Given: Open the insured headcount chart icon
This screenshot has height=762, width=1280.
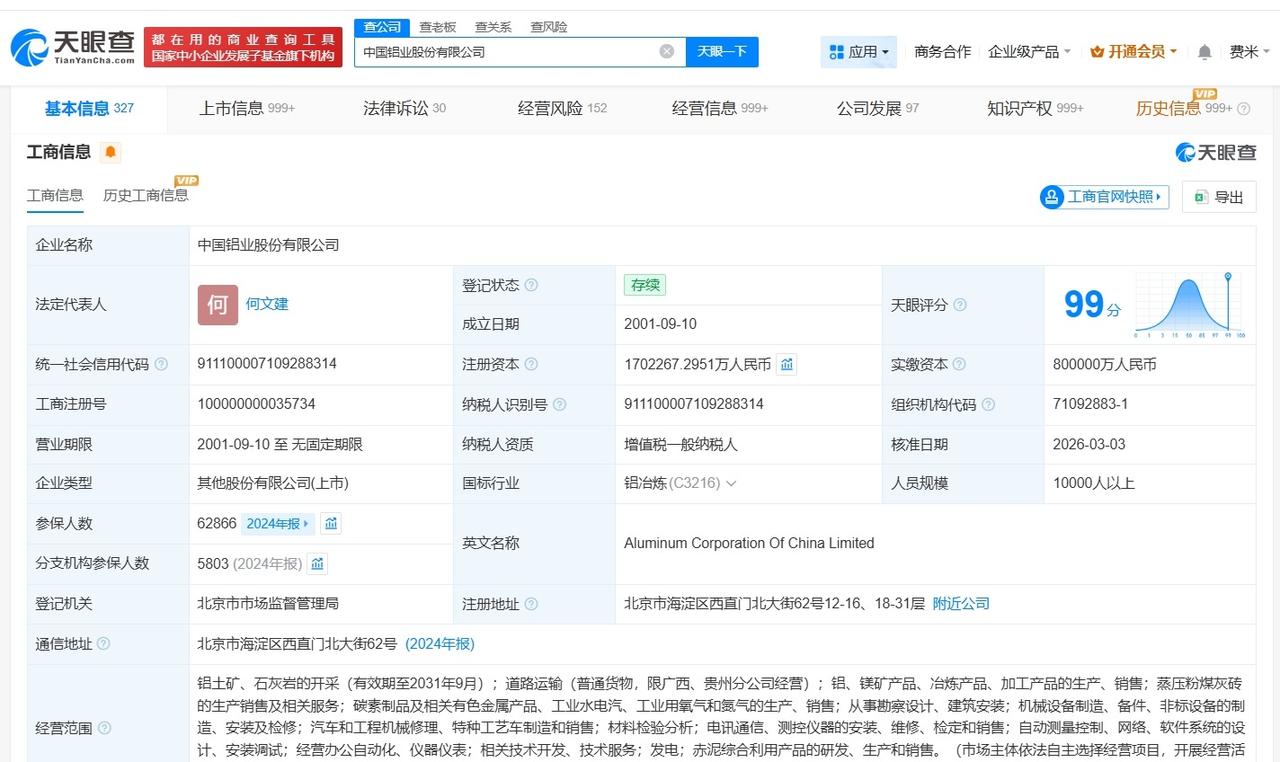Looking at the screenshot, I should 331,523.
